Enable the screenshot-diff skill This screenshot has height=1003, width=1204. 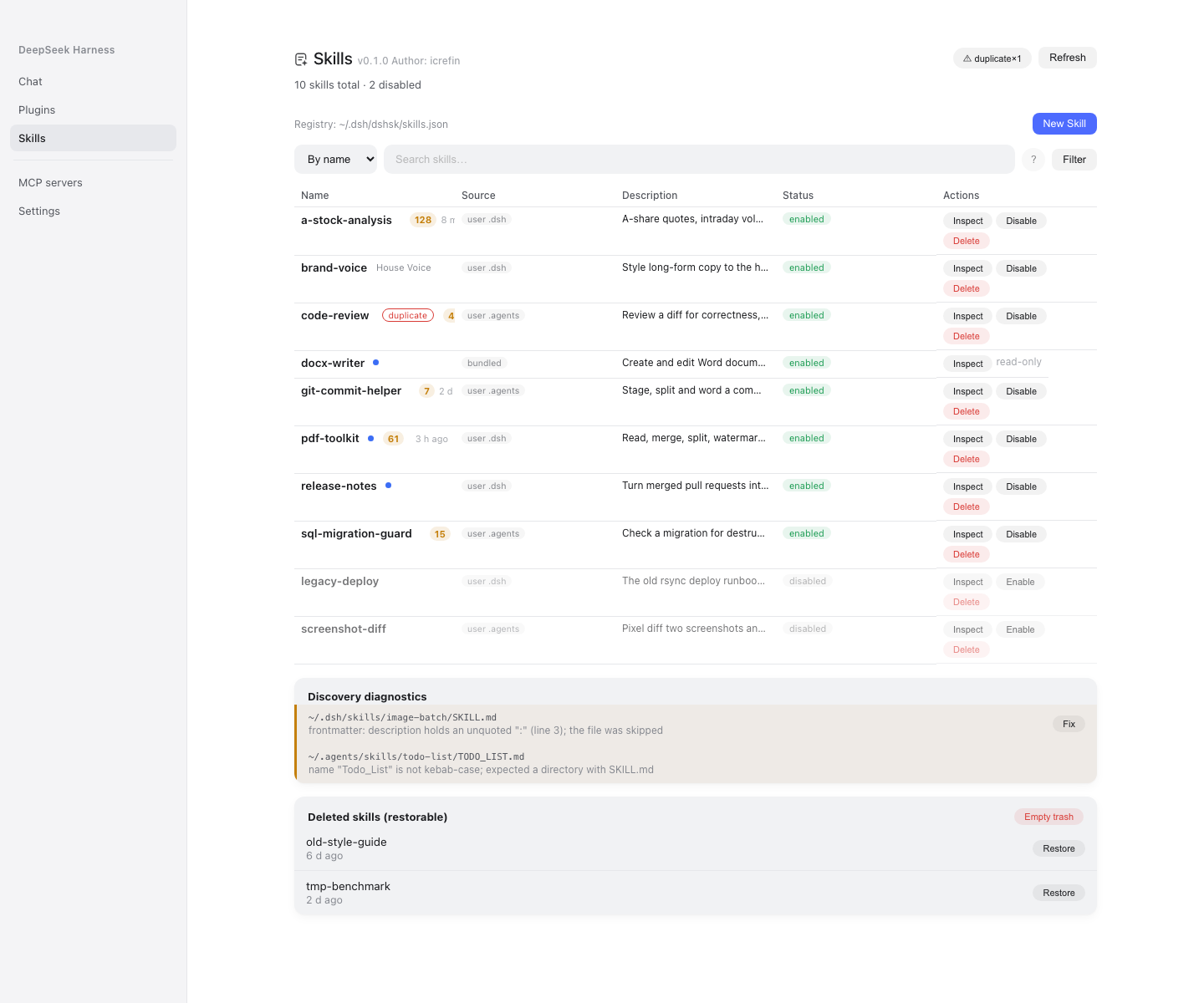point(1020,629)
